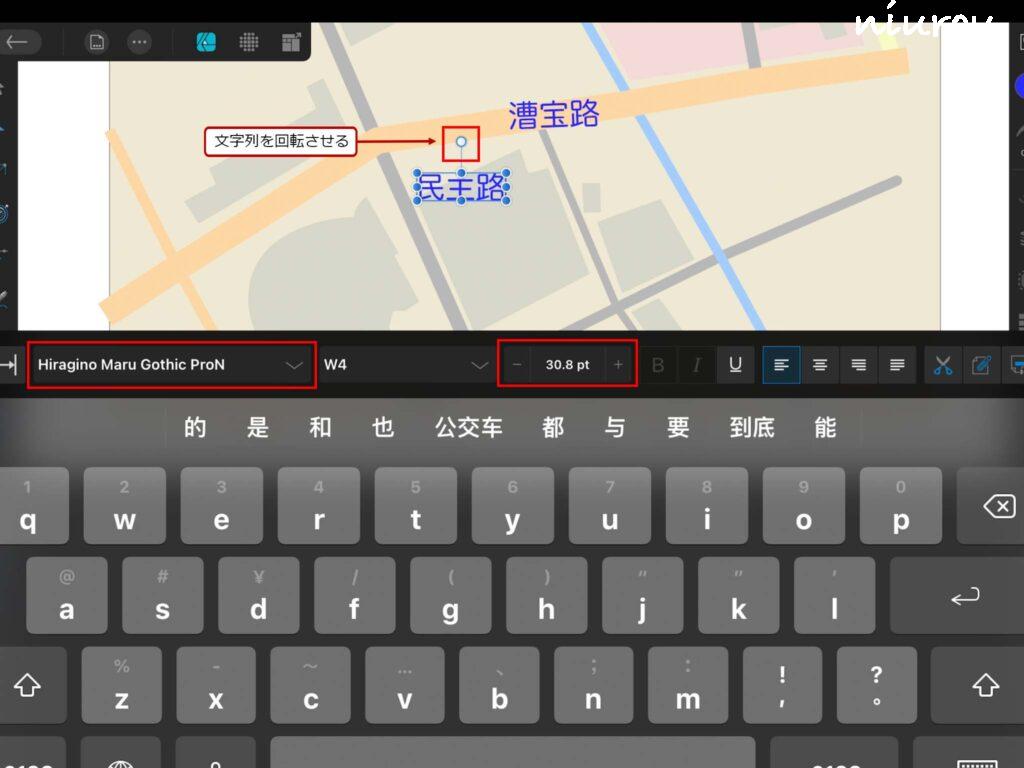Screen dimensions: 1024x768
Task: Open the three-dots more options menu
Action: (x=140, y=42)
